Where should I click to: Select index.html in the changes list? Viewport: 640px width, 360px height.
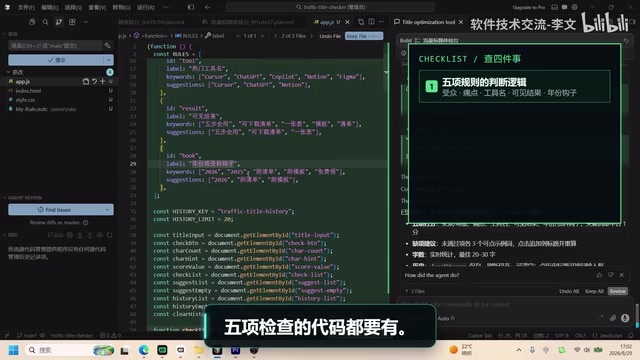coord(28,91)
